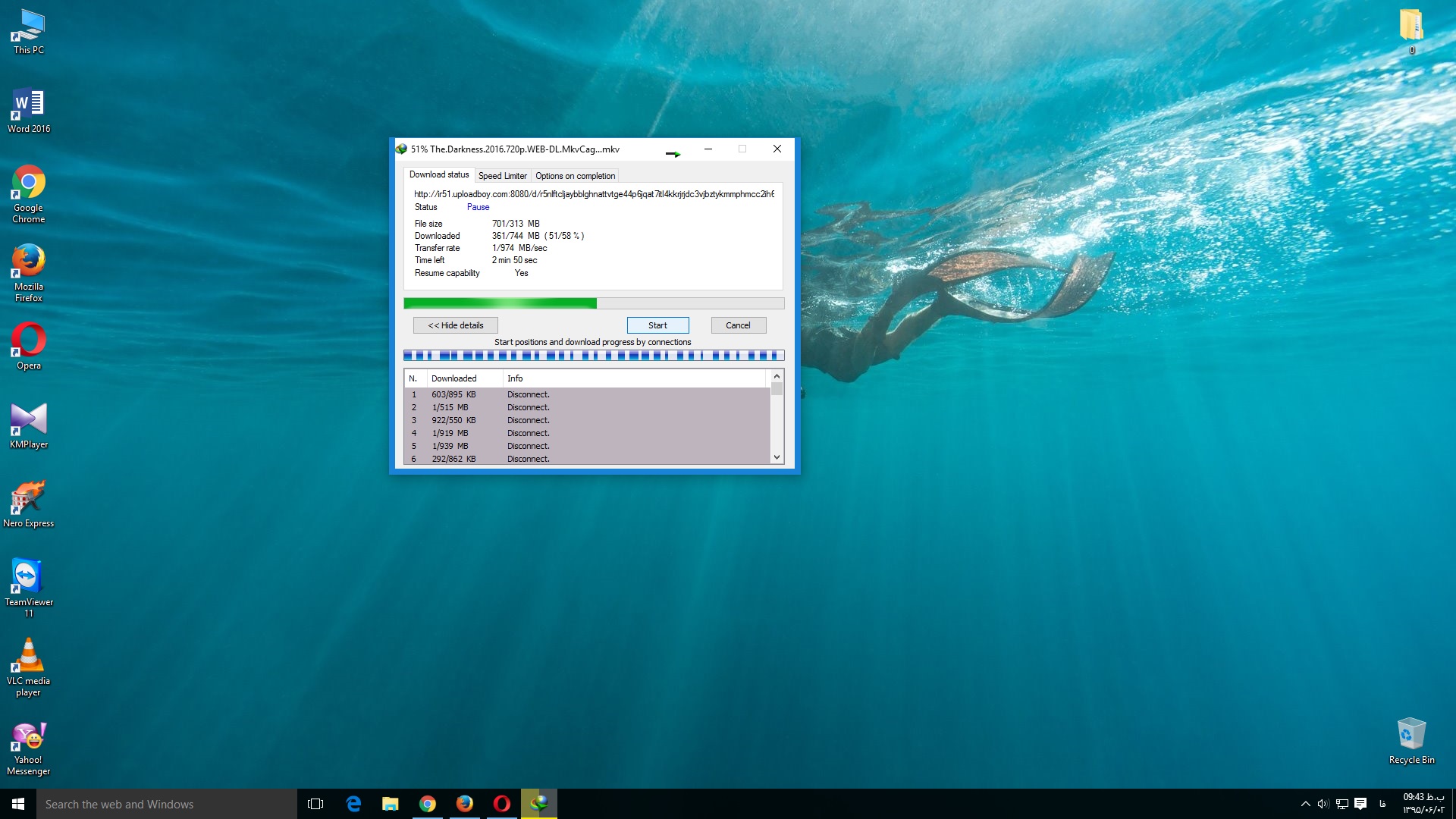Select connection row 1/515 MB
This screenshot has height=819, width=1456.
[588, 407]
